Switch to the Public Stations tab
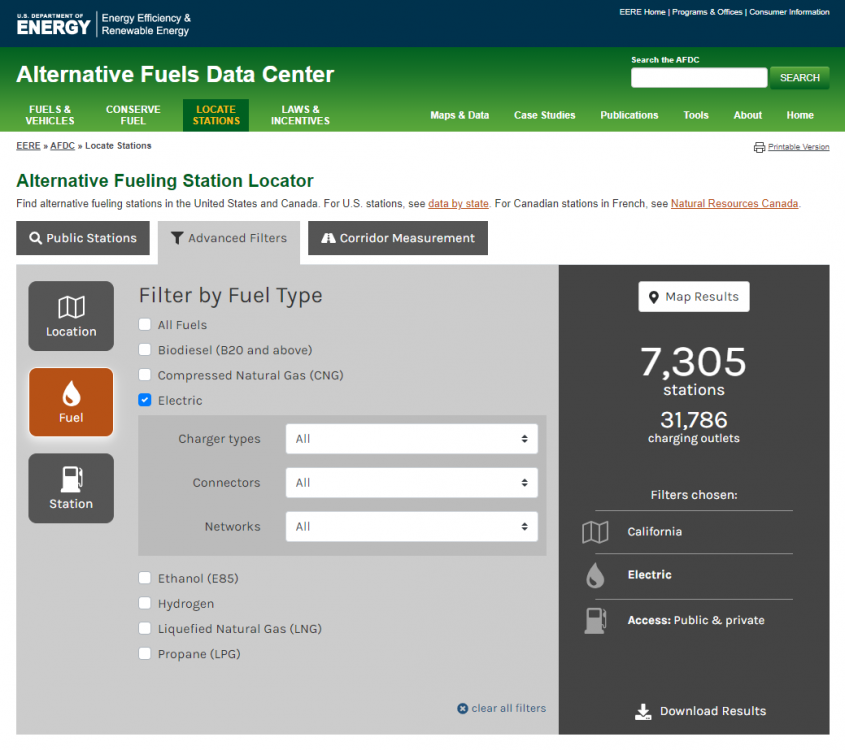The image size is (845, 750). coord(83,238)
